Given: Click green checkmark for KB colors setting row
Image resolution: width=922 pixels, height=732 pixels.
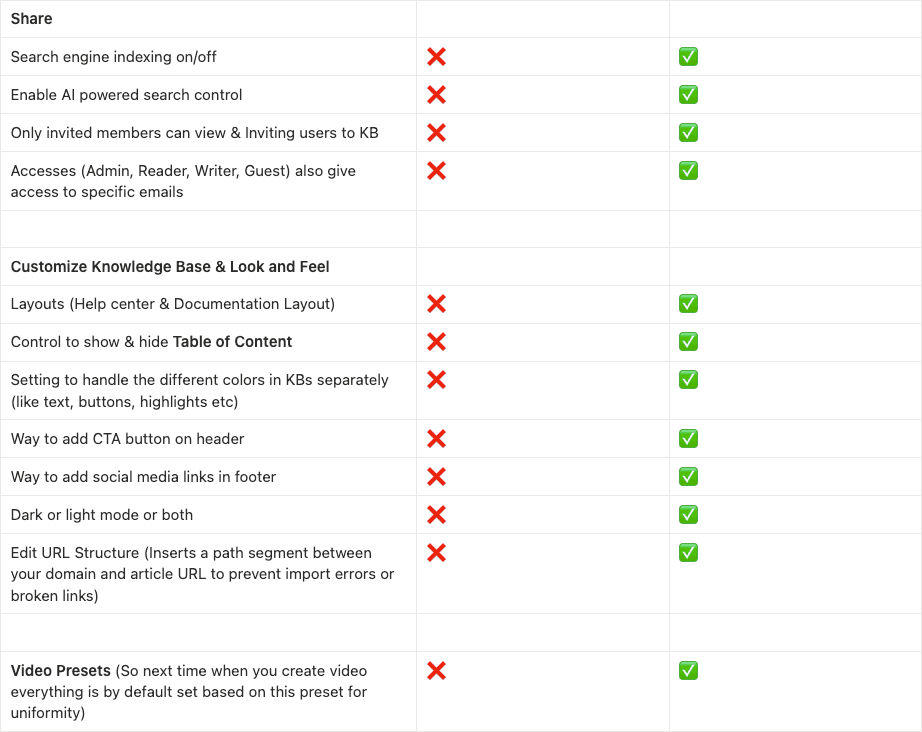Looking at the screenshot, I should click(x=688, y=380).
